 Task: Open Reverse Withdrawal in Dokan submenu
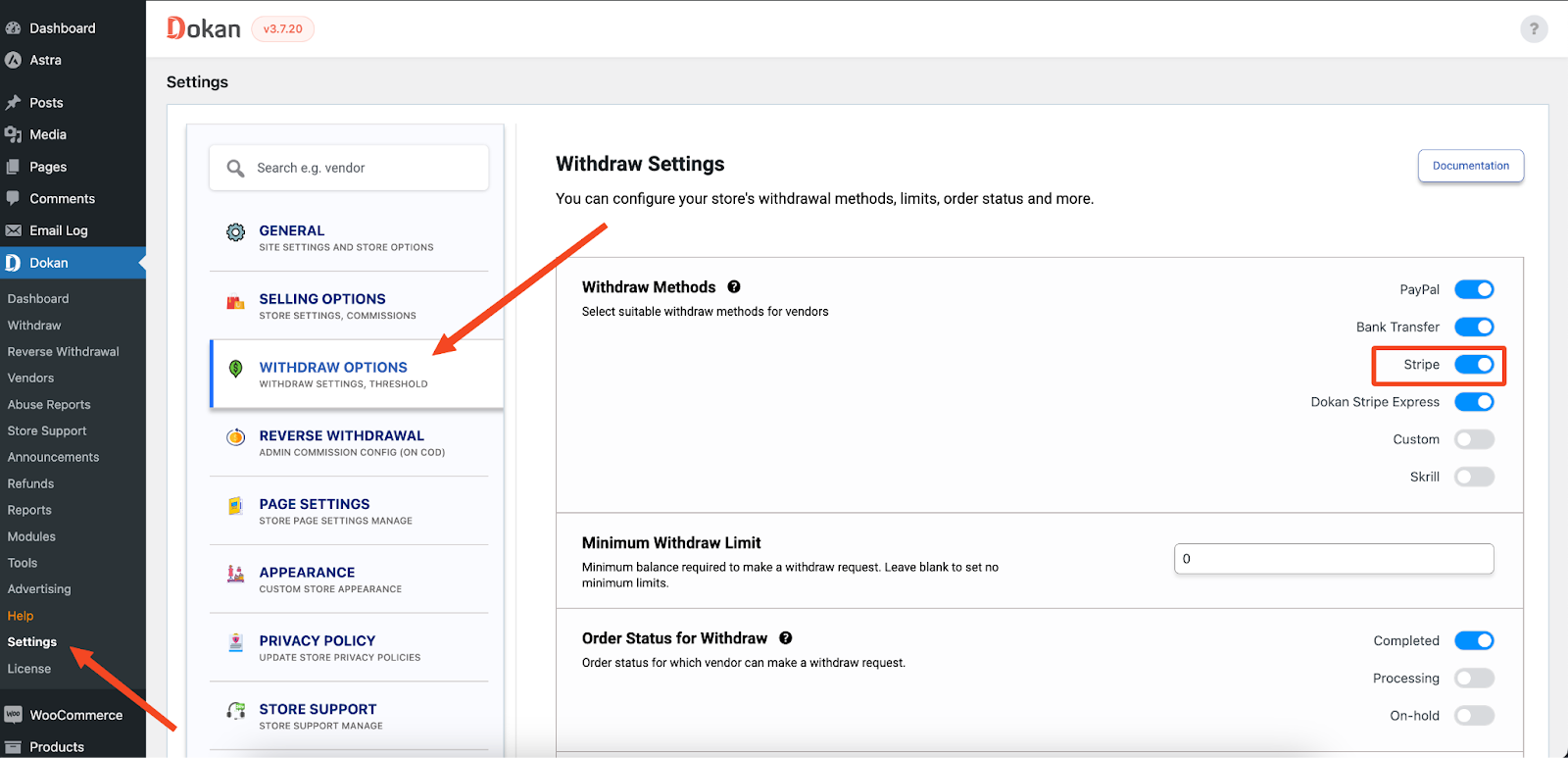click(x=64, y=351)
